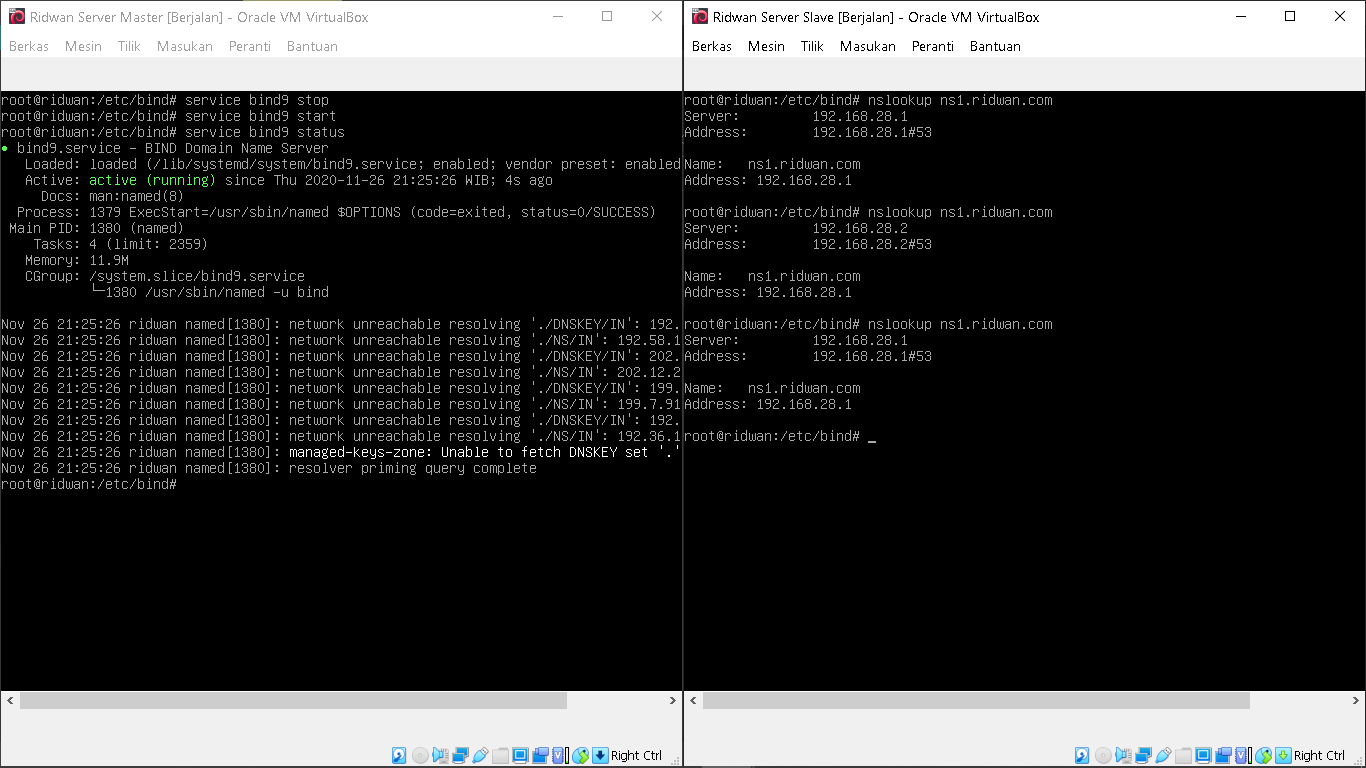The width and height of the screenshot is (1366, 768).
Task: Click the optical disk icon in Master status bar
Action: [x=420, y=755]
